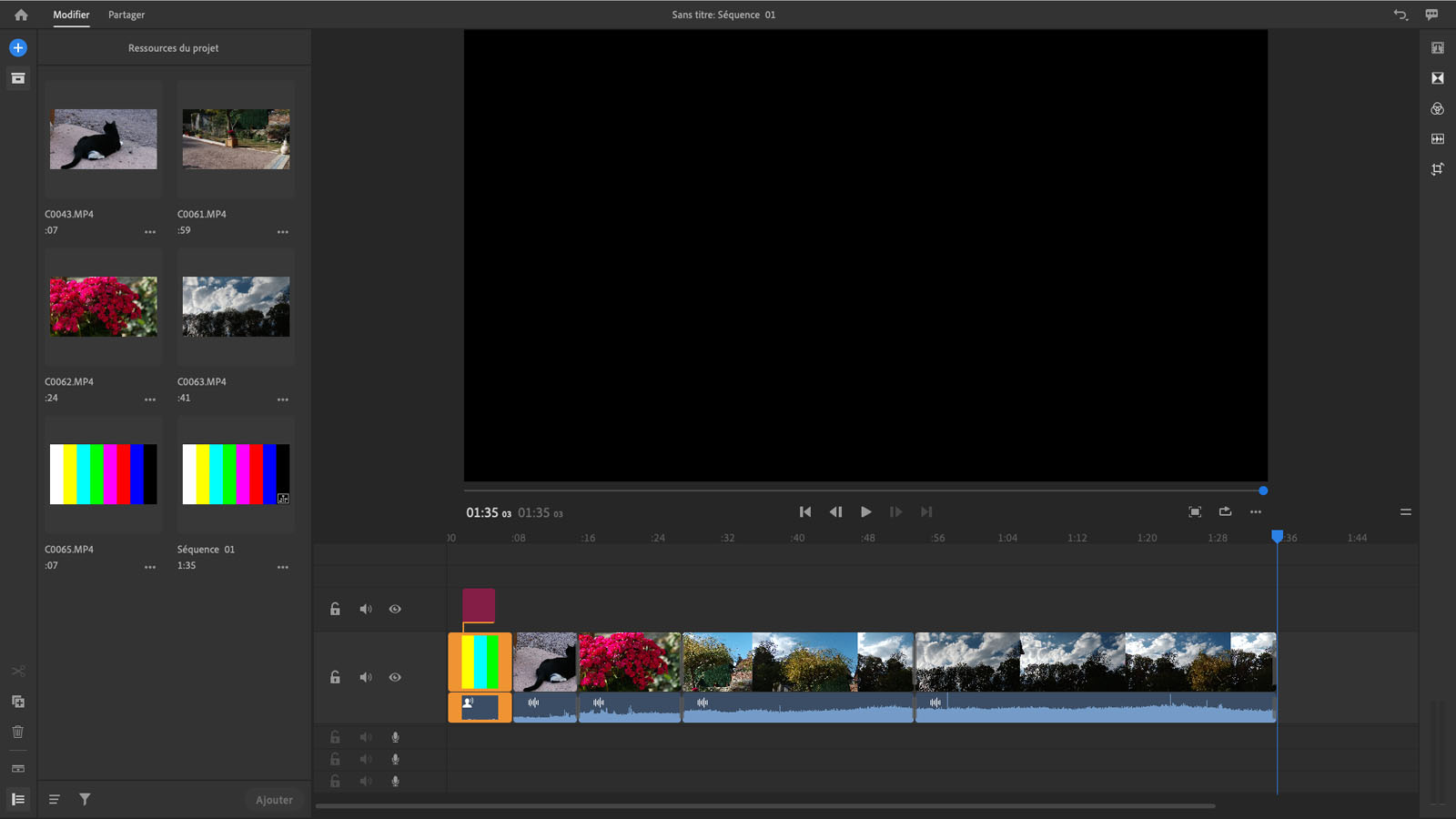
Task: Switch to the Partager tab
Action: pyautogui.click(x=126, y=15)
